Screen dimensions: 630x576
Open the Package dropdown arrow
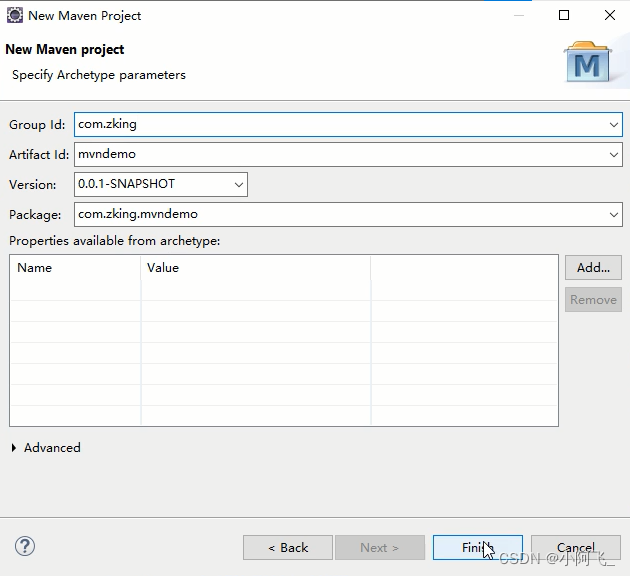614,214
